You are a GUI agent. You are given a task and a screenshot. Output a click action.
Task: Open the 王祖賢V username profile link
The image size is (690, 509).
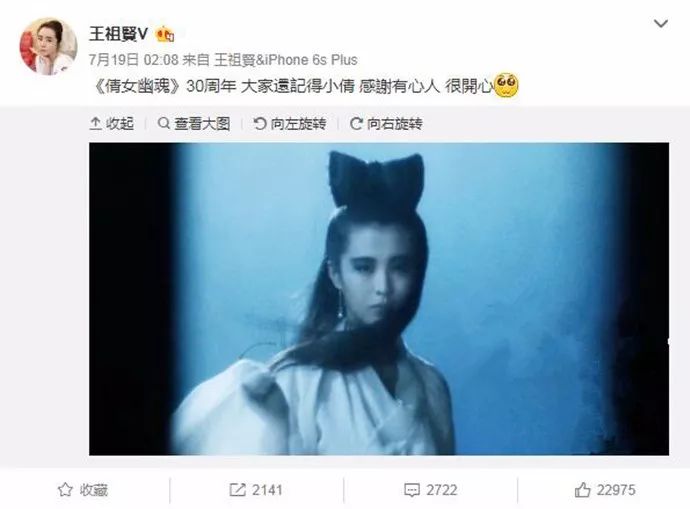pos(118,33)
